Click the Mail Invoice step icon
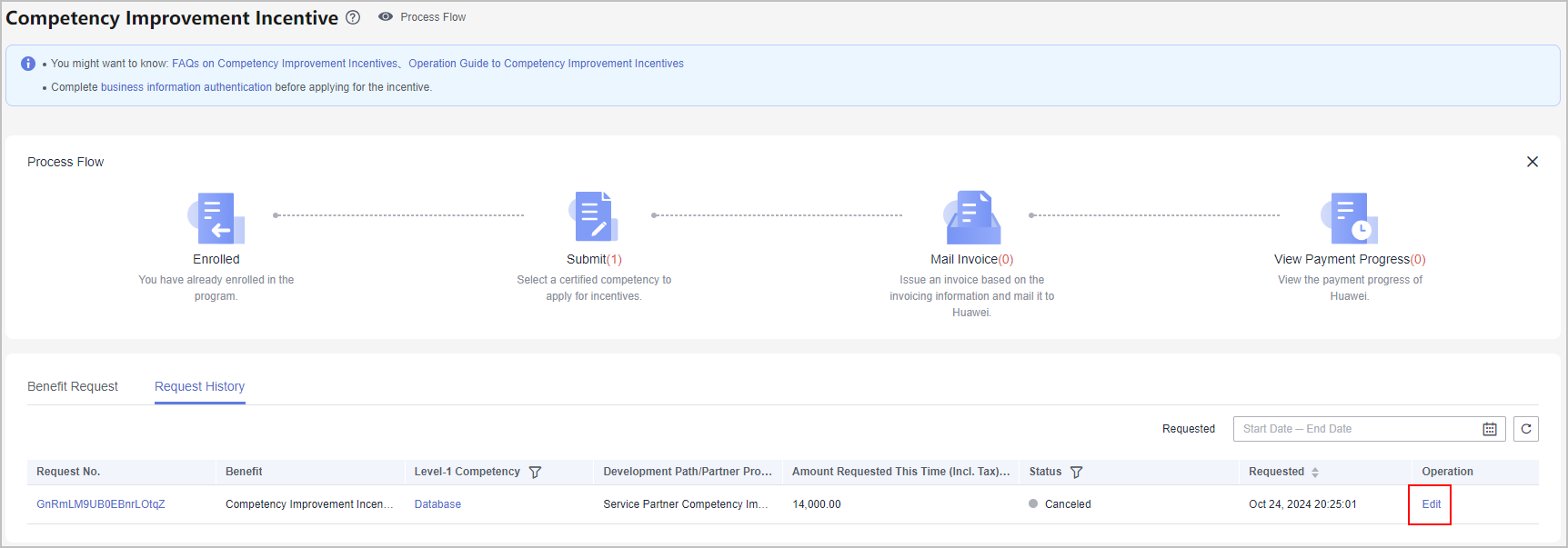 971,218
